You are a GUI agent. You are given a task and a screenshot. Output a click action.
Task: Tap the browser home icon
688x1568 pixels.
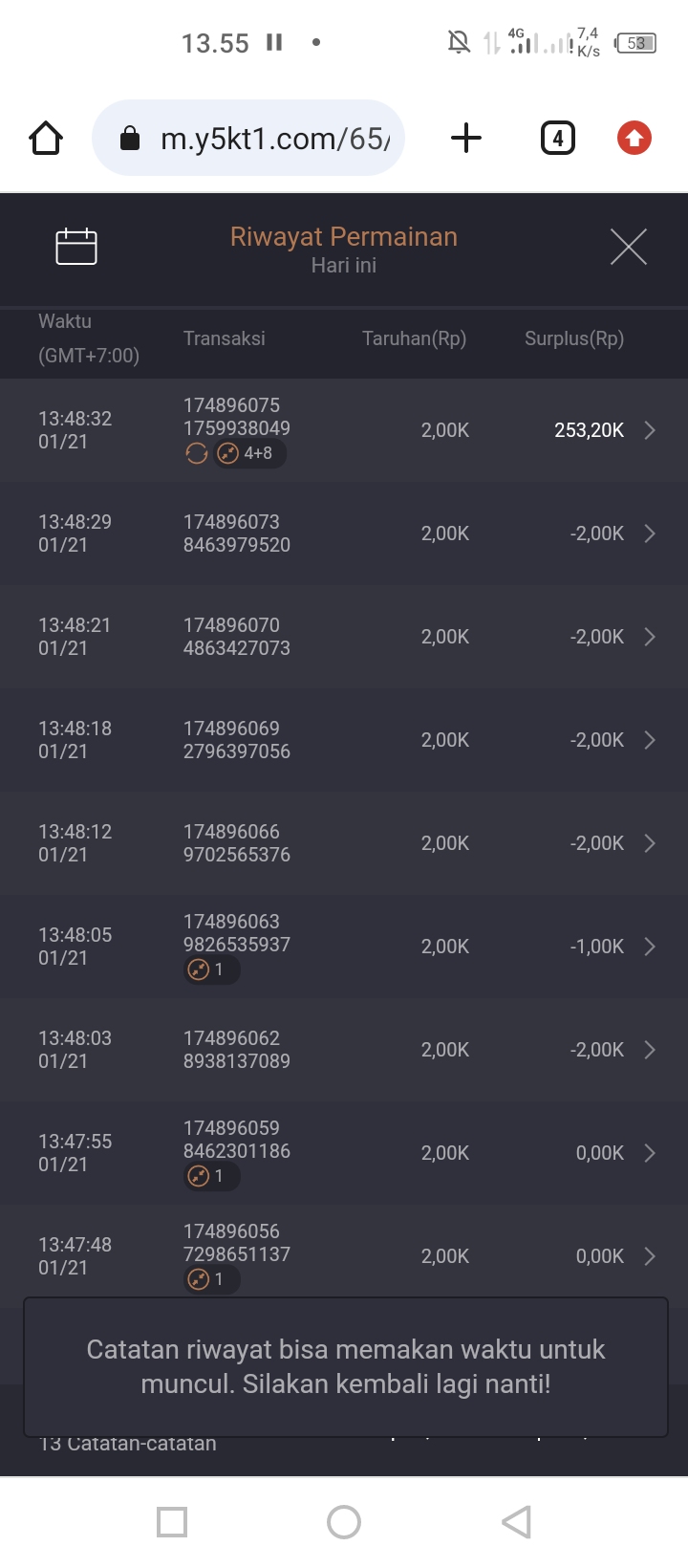point(46,139)
